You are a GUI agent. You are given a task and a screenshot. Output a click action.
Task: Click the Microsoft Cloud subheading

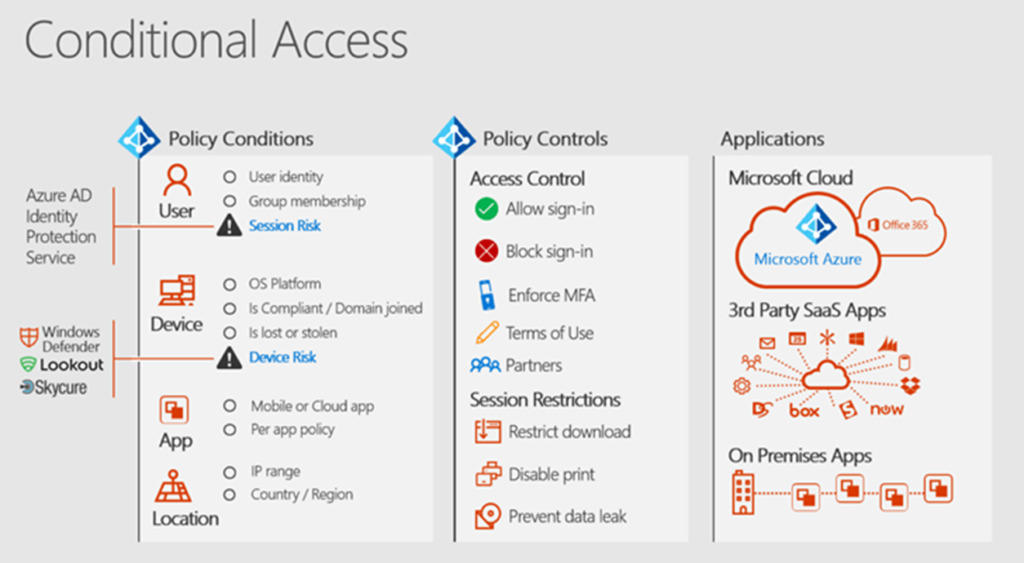pos(791,178)
